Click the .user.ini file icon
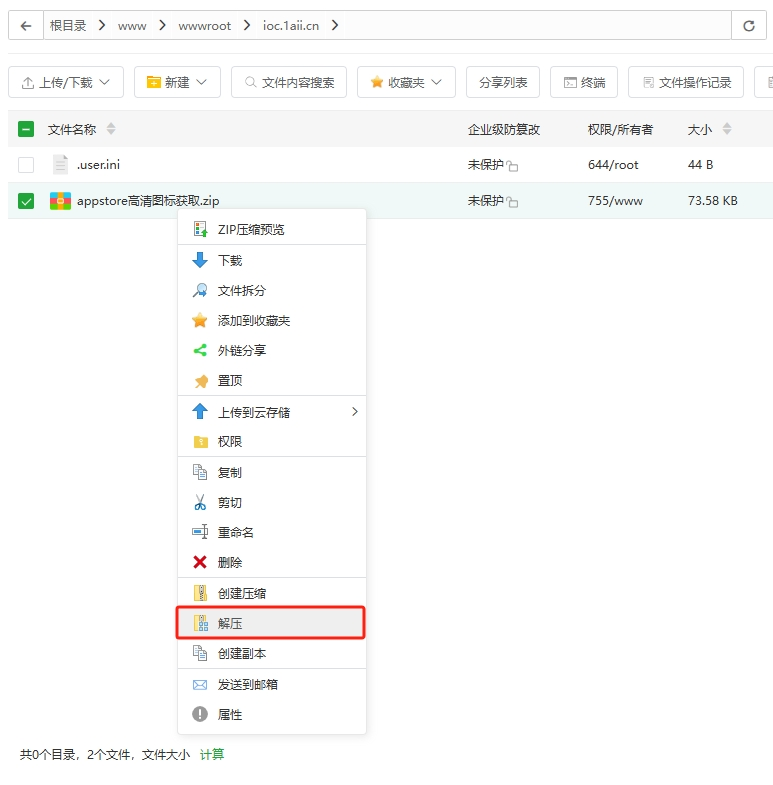 60,164
